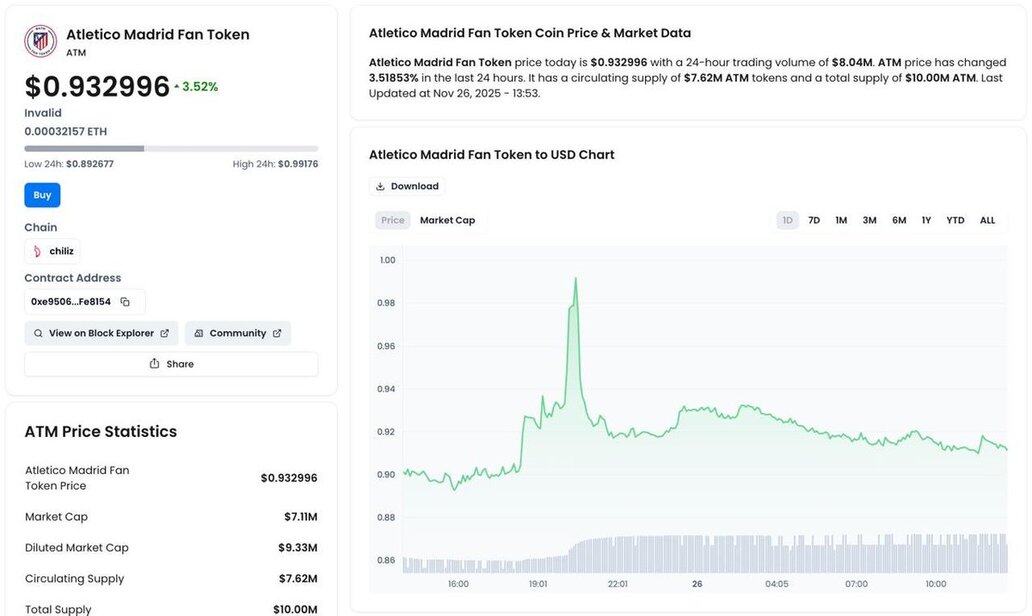Open the Community link button
The image size is (1032, 616).
[237, 334]
